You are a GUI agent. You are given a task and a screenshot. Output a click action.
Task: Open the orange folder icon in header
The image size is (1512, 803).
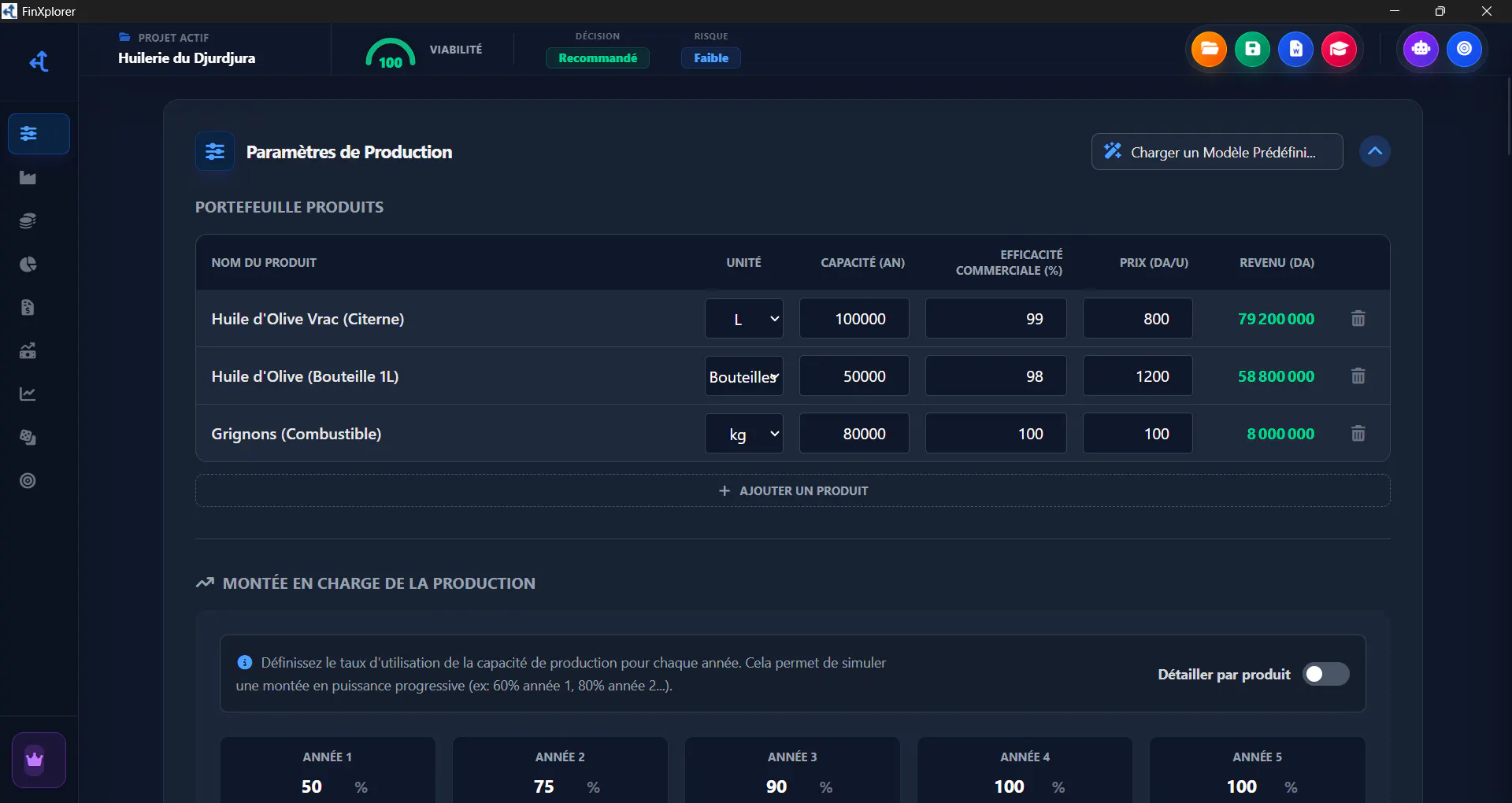pyautogui.click(x=1209, y=50)
